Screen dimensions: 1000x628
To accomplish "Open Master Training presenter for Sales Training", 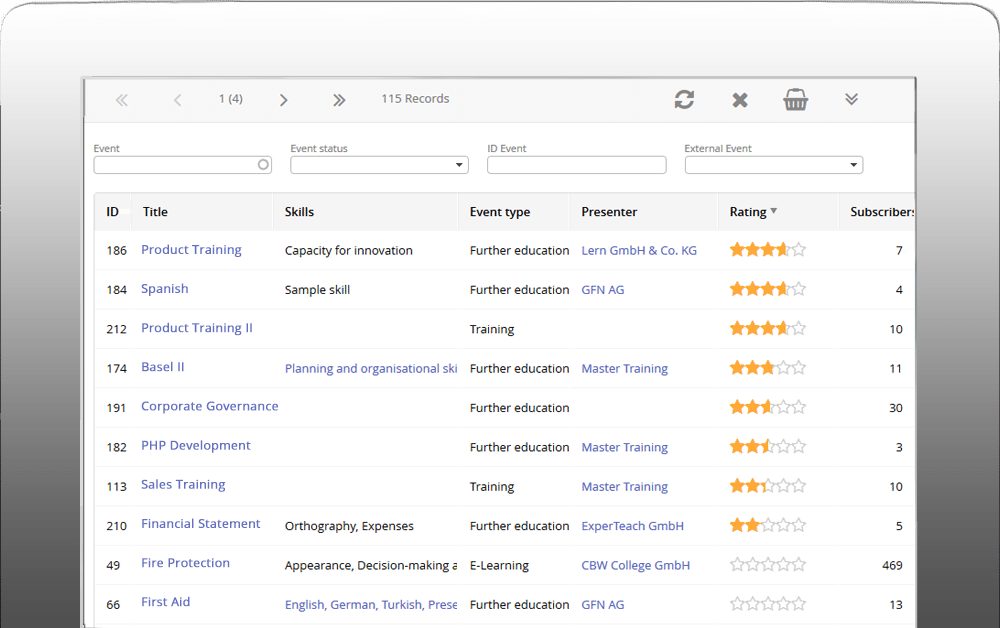I will pyautogui.click(x=624, y=487).
